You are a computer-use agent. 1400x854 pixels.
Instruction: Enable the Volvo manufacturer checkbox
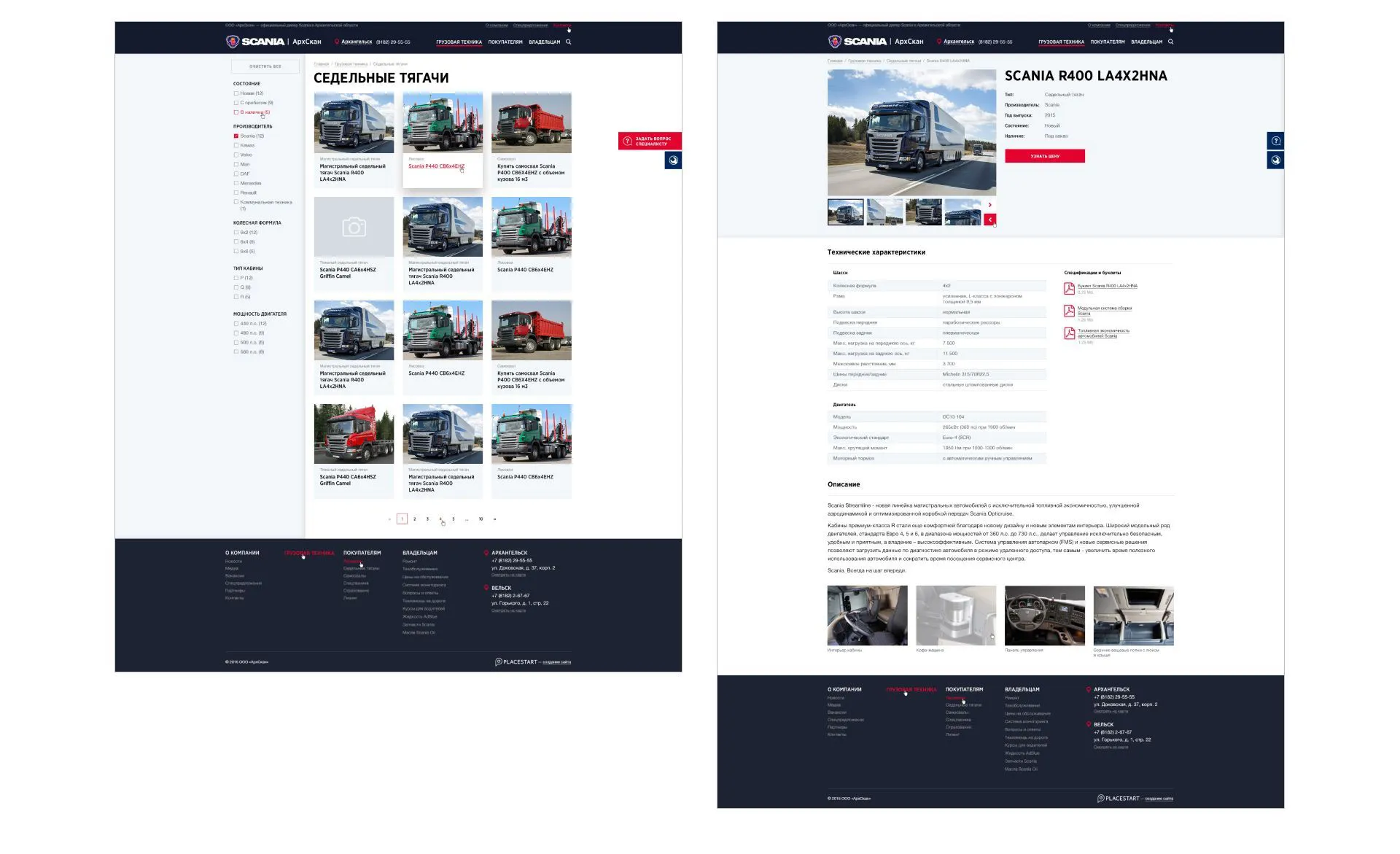tap(236, 155)
